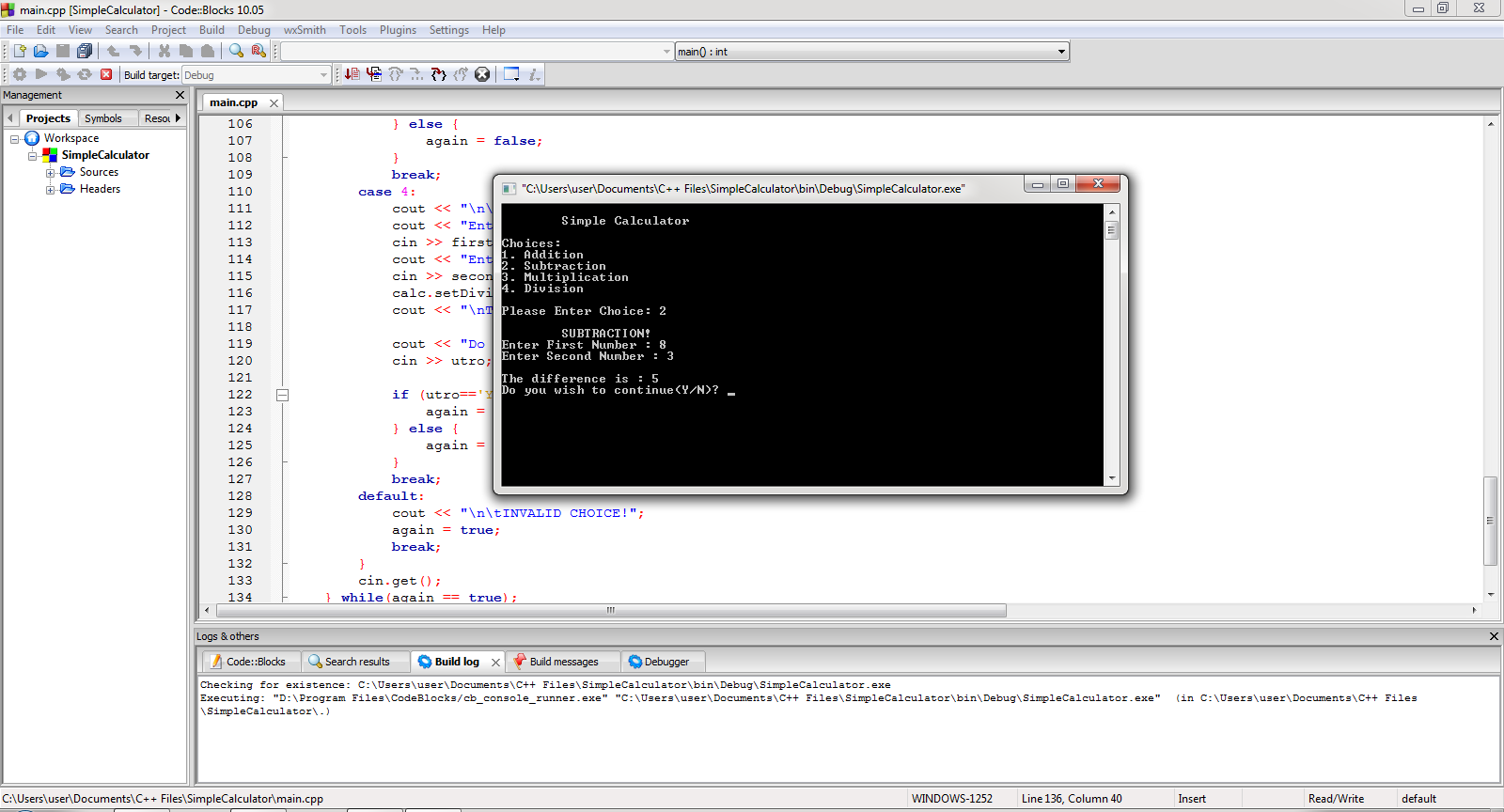Click Line 136, Column 40 status text
Viewport: 1504px width, 812px height.
click(1072, 799)
